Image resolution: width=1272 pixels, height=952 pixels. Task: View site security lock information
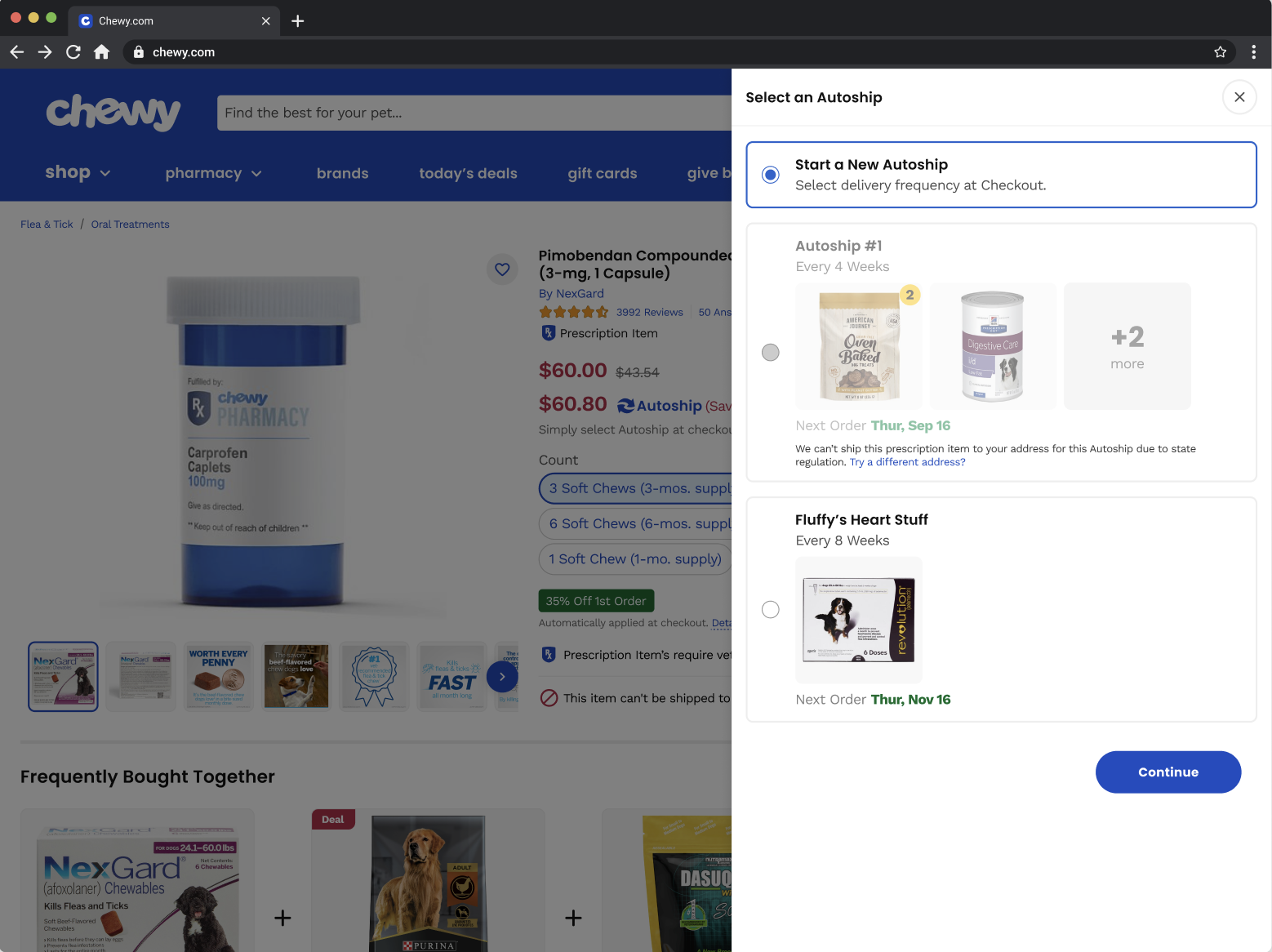(x=139, y=52)
